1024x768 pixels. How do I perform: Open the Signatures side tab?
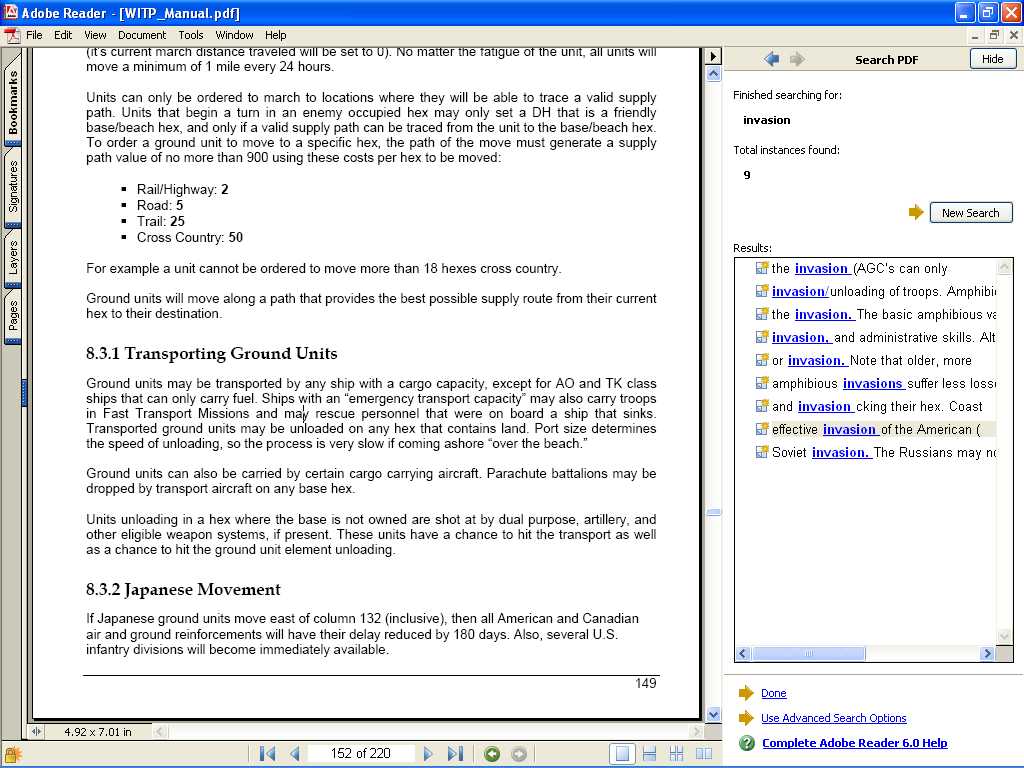13,186
